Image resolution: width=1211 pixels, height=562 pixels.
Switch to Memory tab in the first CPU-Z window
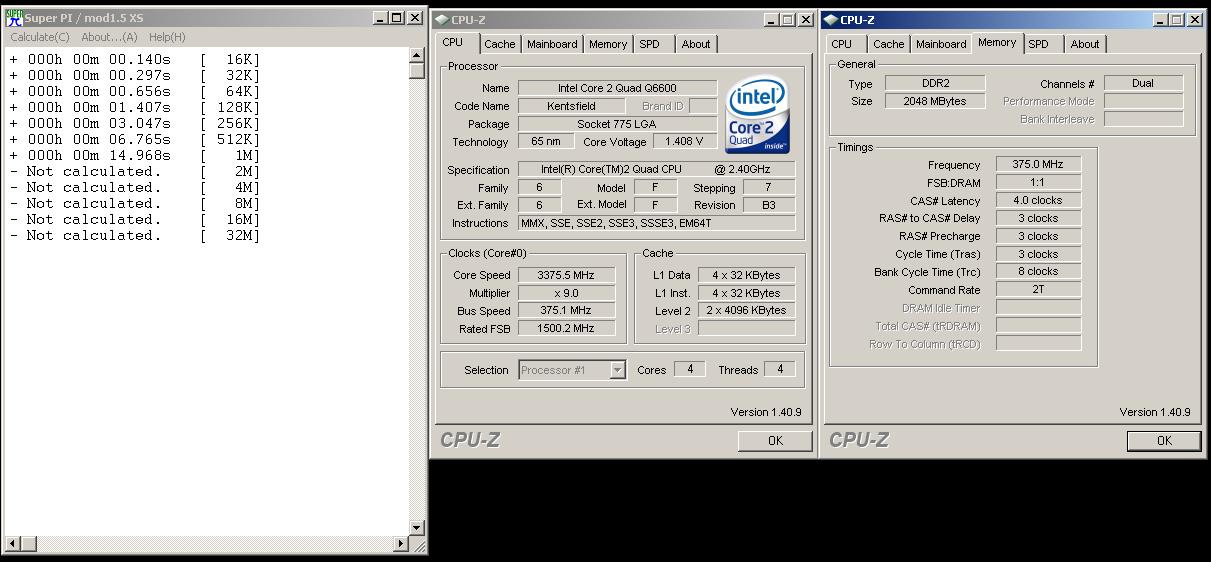tap(607, 44)
